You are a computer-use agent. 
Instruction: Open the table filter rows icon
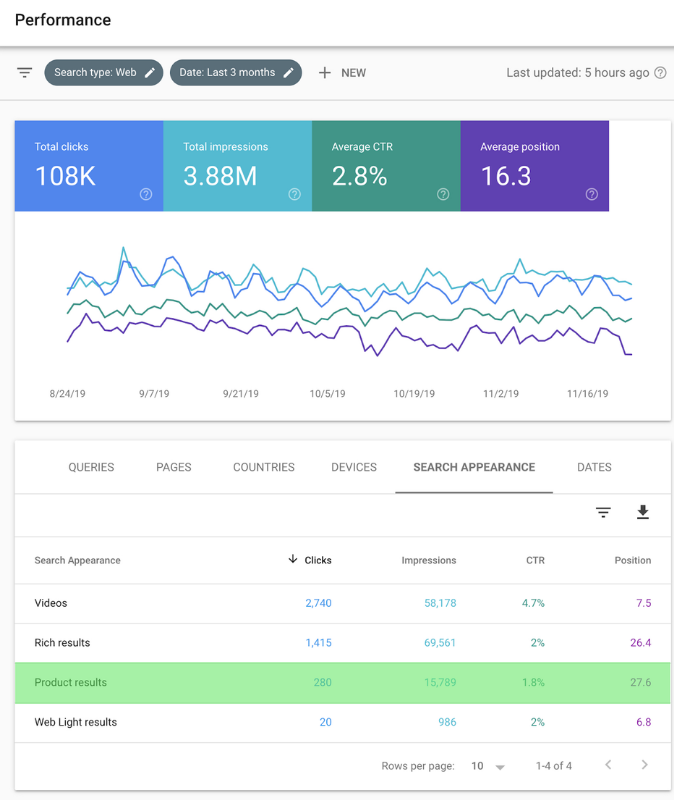[x=603, y=512]
